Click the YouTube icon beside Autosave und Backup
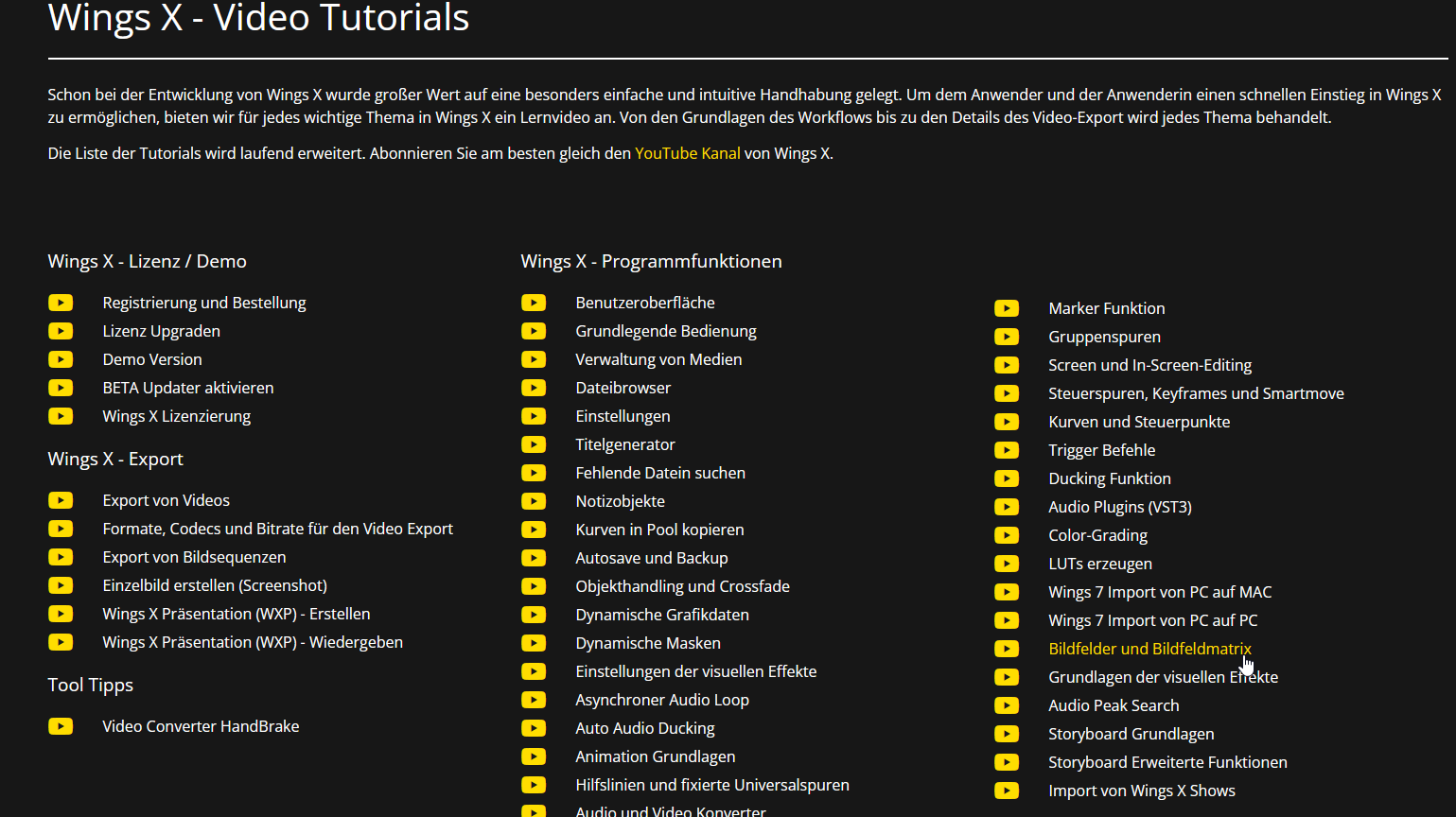The height and width of the screenshot is (817, 1456). click(534, 558)
